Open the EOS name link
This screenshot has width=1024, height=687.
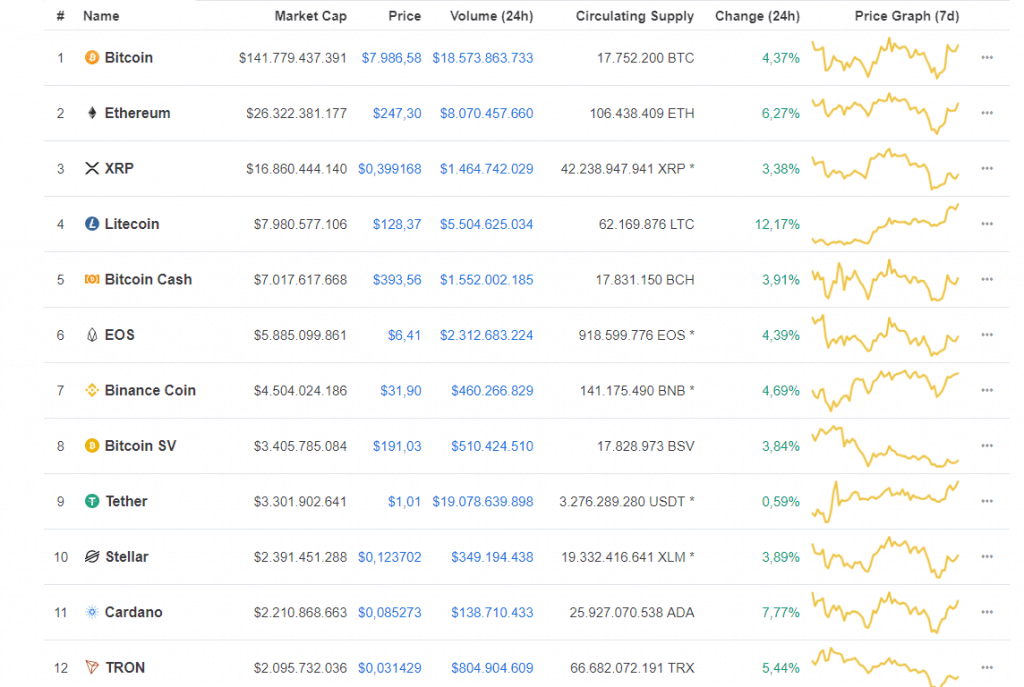[x=120, y=335]
